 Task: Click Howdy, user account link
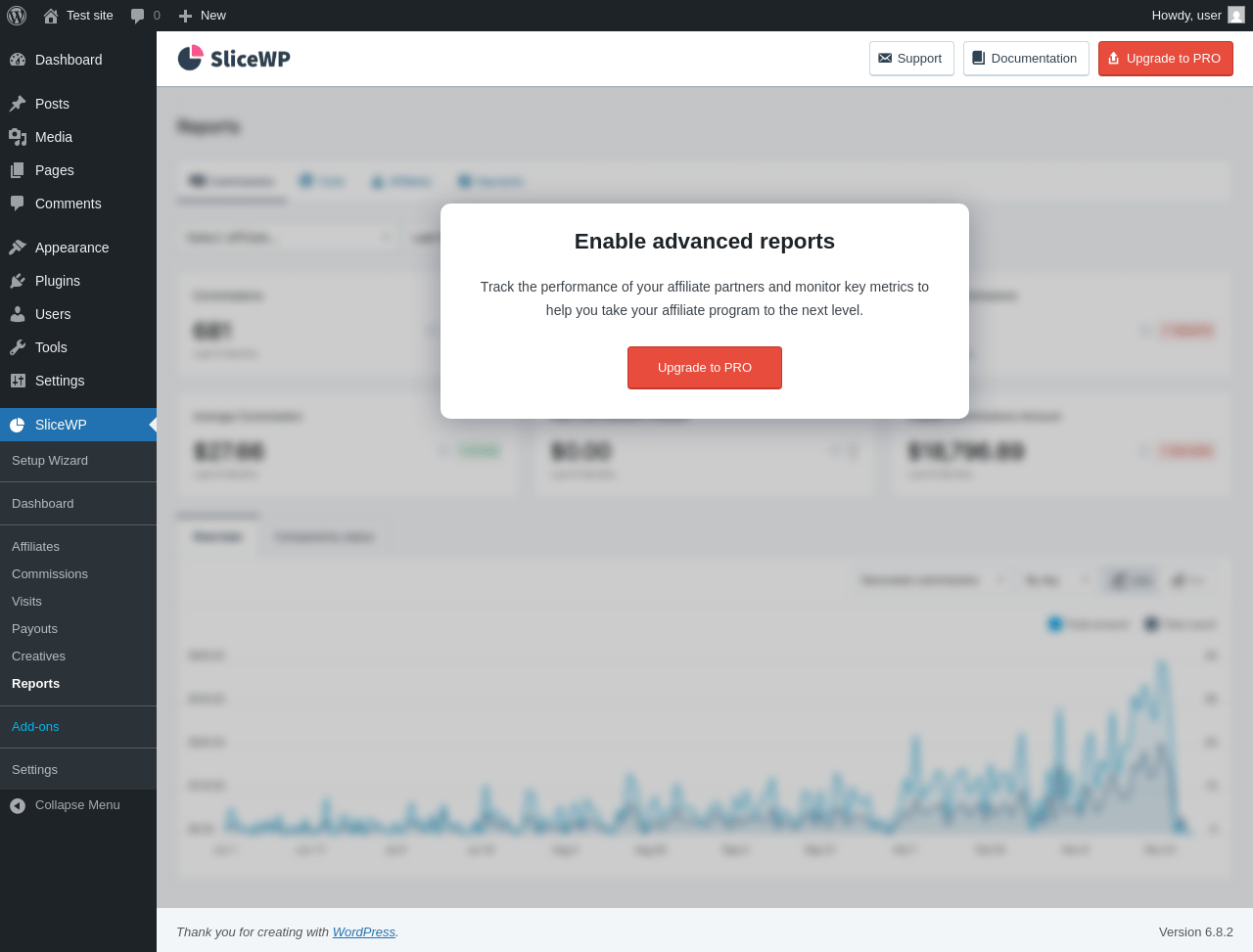click(1198, 16)
